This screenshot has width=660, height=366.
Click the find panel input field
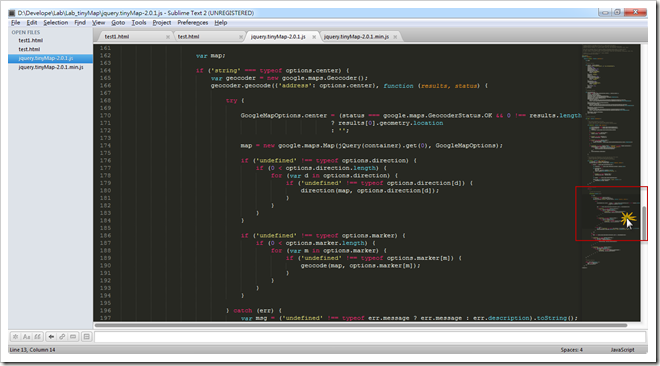370,337
